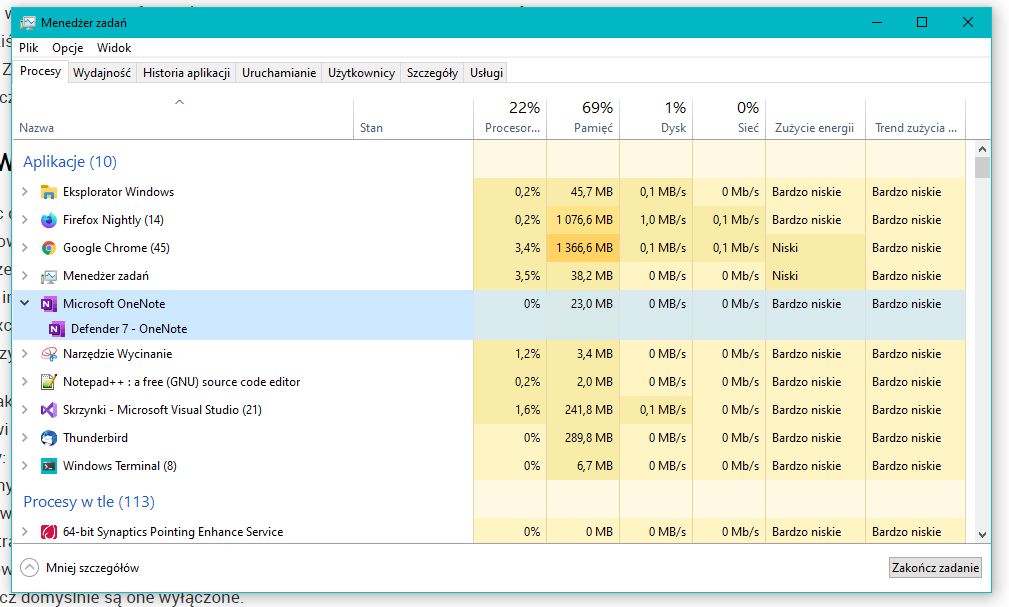Open the Uruchamianie tab
Viewport: 1009px width, 607px height.
pyautogui.click(x=279, y=73)
